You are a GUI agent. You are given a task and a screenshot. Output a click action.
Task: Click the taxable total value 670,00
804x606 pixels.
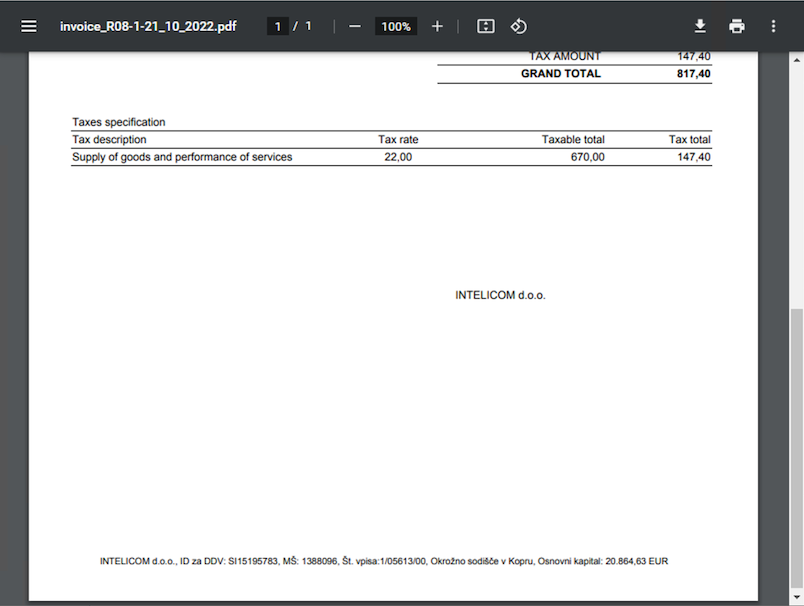pos(588,157)
